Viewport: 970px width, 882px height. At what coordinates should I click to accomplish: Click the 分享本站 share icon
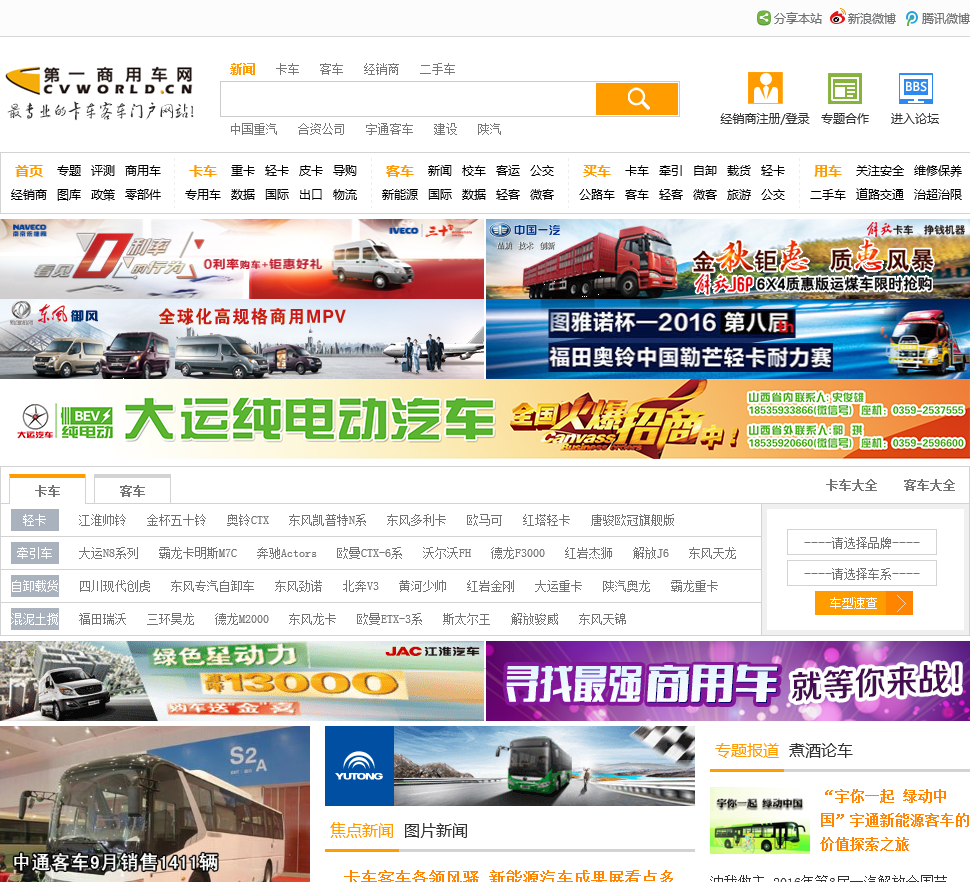[x=764, y=18]
